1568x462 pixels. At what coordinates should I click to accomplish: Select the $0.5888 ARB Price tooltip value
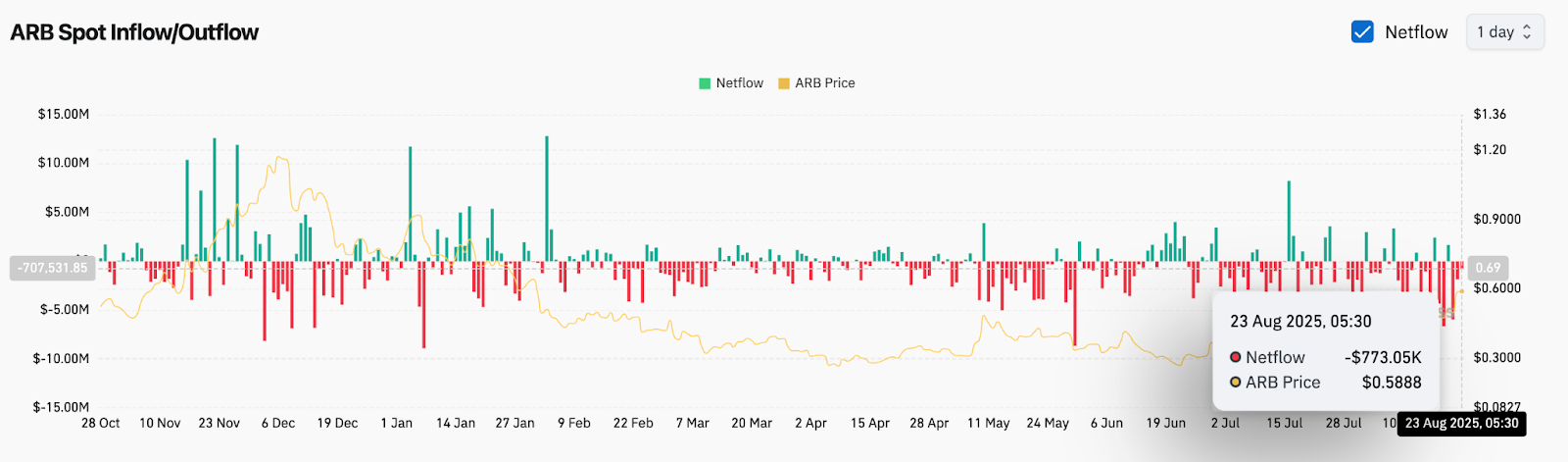(x=1392, y=383)
